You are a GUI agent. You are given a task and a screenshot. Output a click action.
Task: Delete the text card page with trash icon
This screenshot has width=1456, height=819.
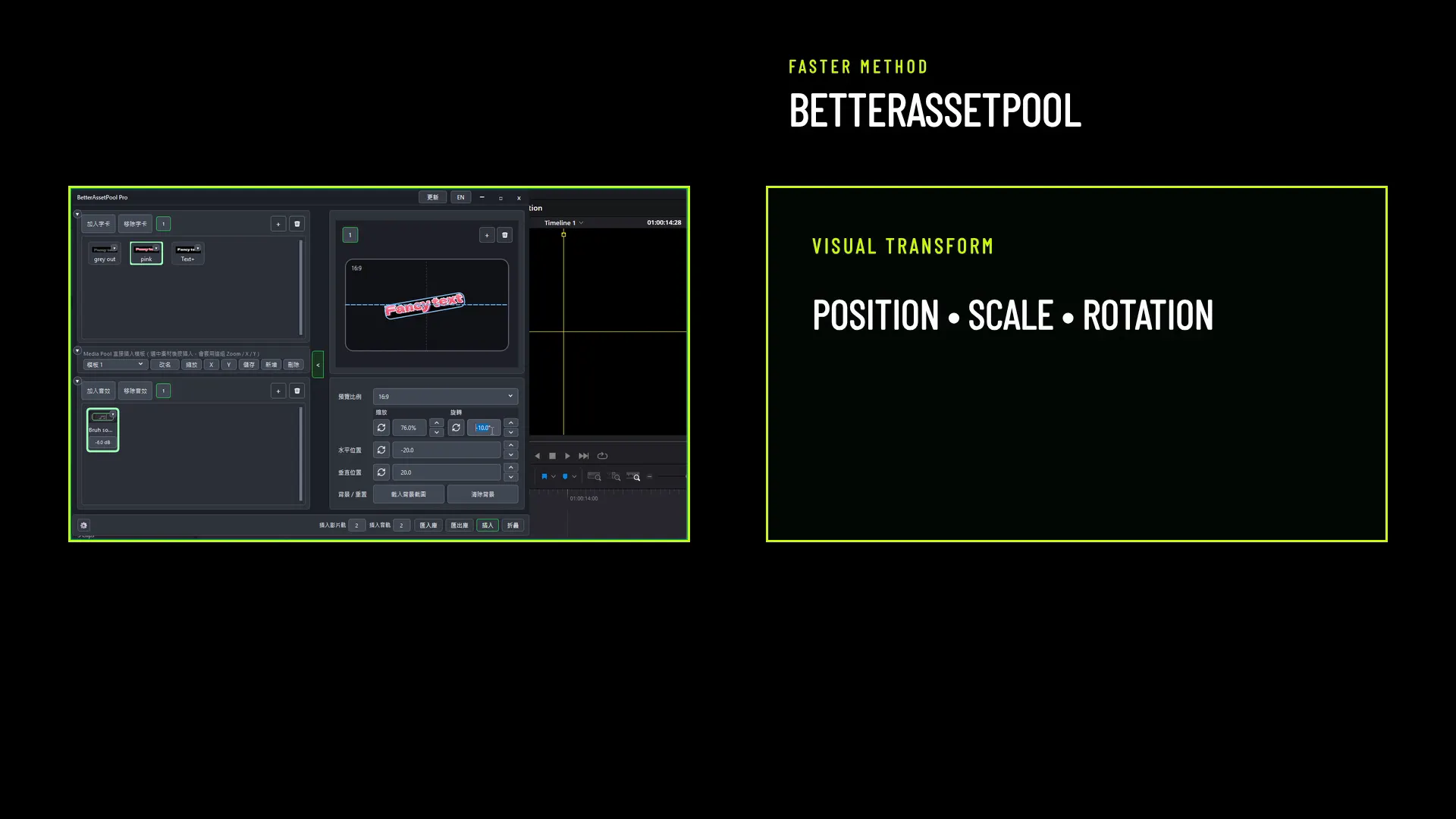[x=297, y=224]
